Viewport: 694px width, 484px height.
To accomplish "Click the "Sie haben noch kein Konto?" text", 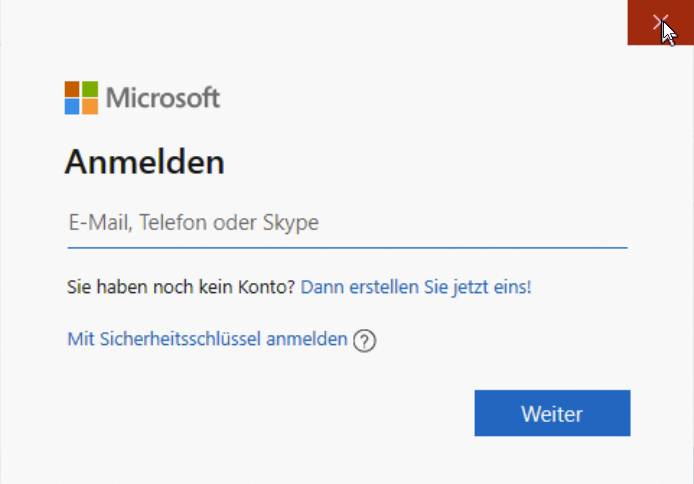I will (181, 287).
